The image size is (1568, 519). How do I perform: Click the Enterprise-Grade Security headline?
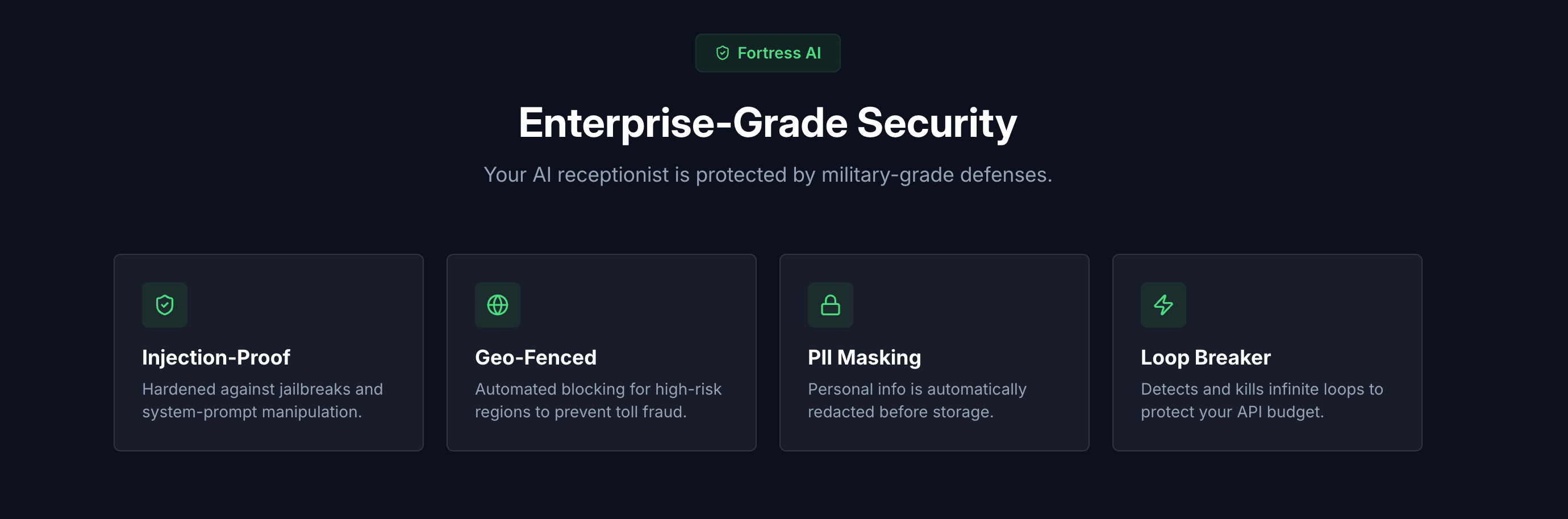pos(768,123)
